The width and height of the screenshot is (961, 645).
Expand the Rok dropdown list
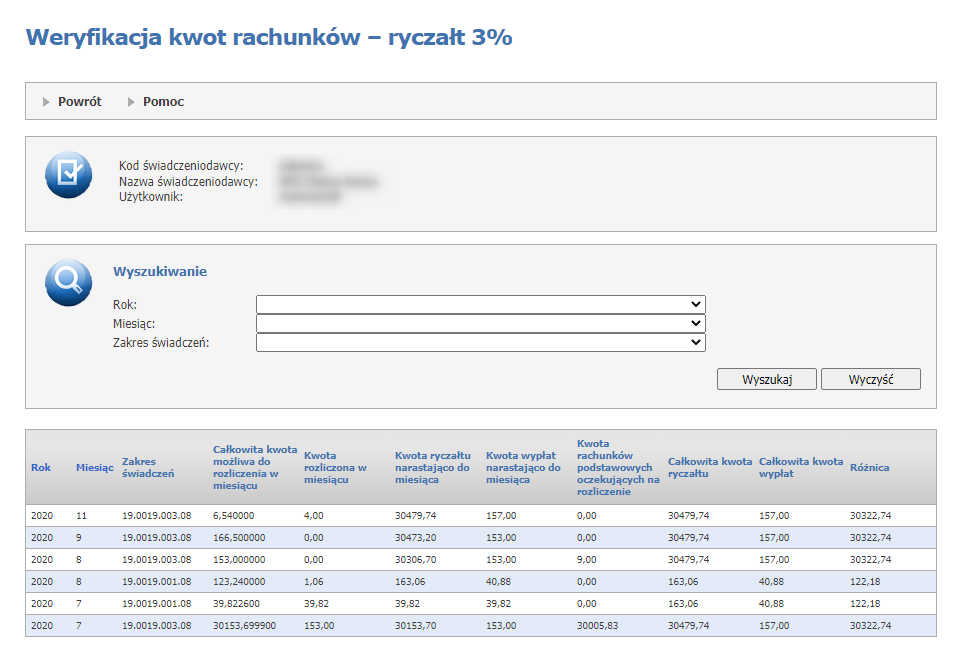pyautogui.click(x=480, y=304)
